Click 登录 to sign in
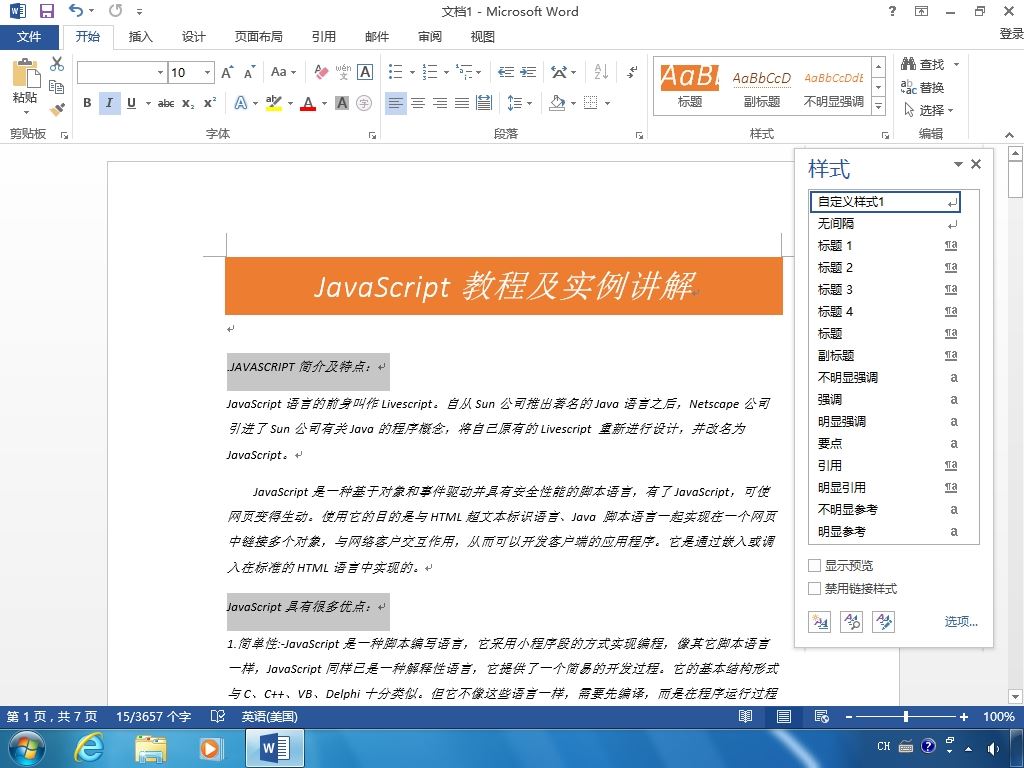Image resolution: width=1024 pixels, height=768 pixels. point(1011,34)
